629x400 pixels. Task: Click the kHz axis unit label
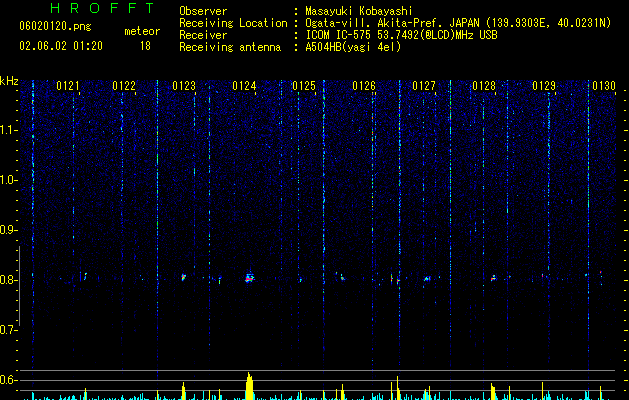click(x=9, y=81)
